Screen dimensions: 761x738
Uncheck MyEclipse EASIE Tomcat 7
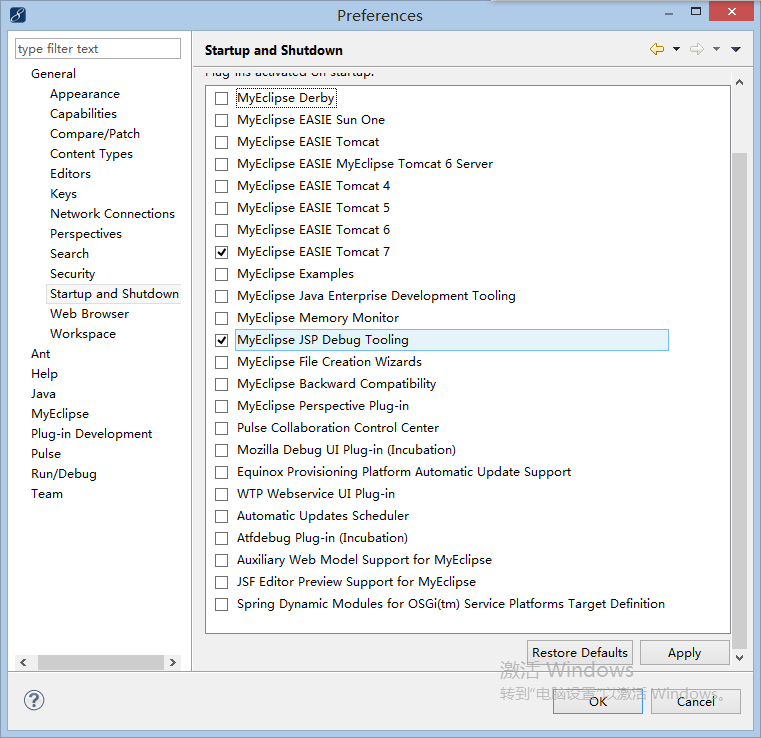221,252
